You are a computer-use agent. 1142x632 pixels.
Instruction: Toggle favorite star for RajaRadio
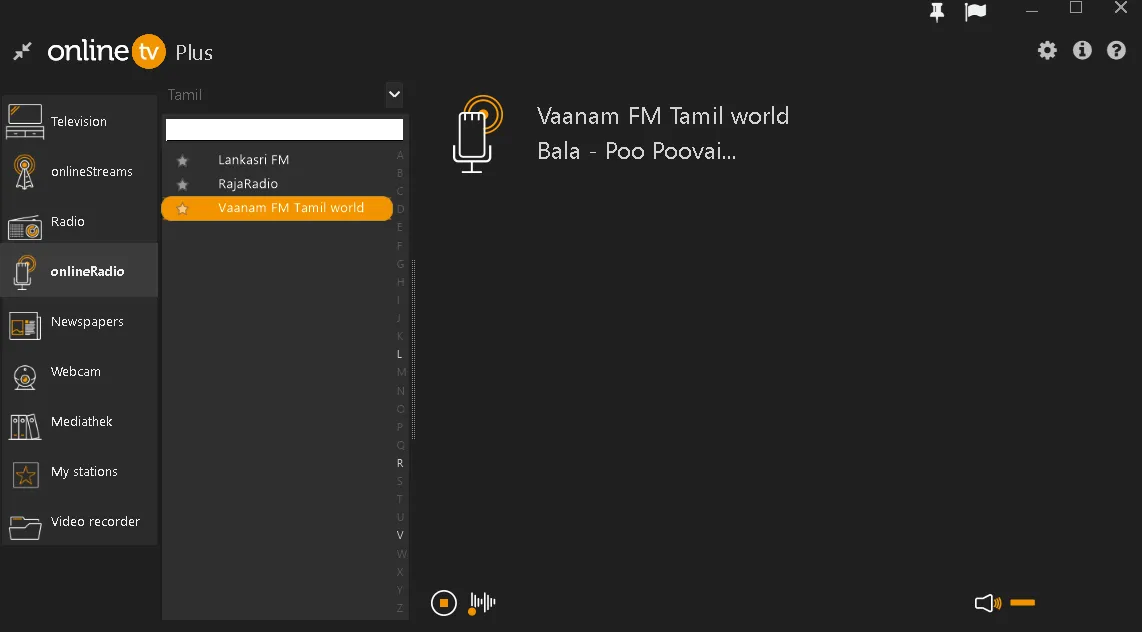tap(182, 184)
